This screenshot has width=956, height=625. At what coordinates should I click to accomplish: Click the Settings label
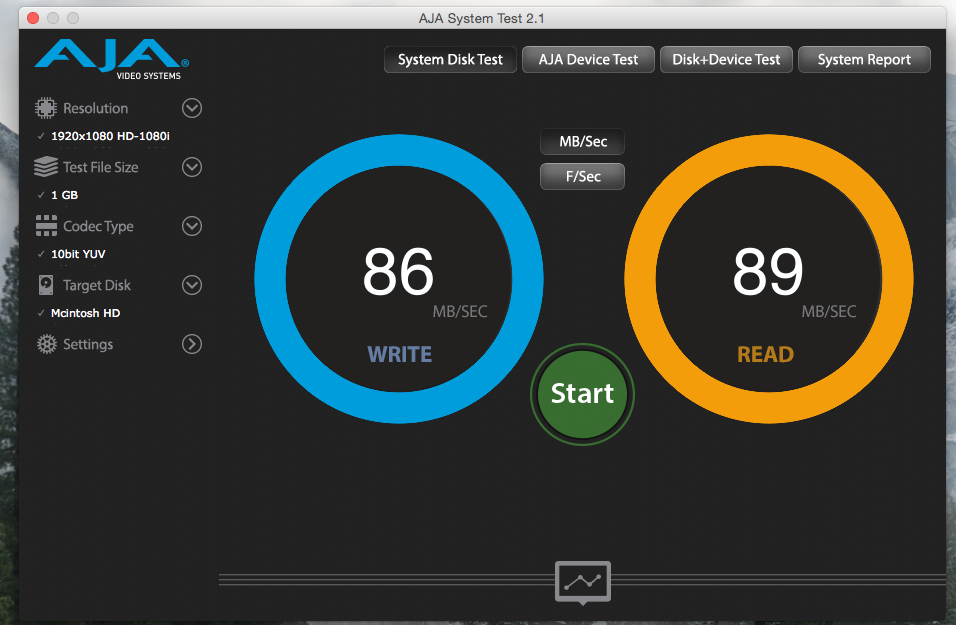(88, 345)
